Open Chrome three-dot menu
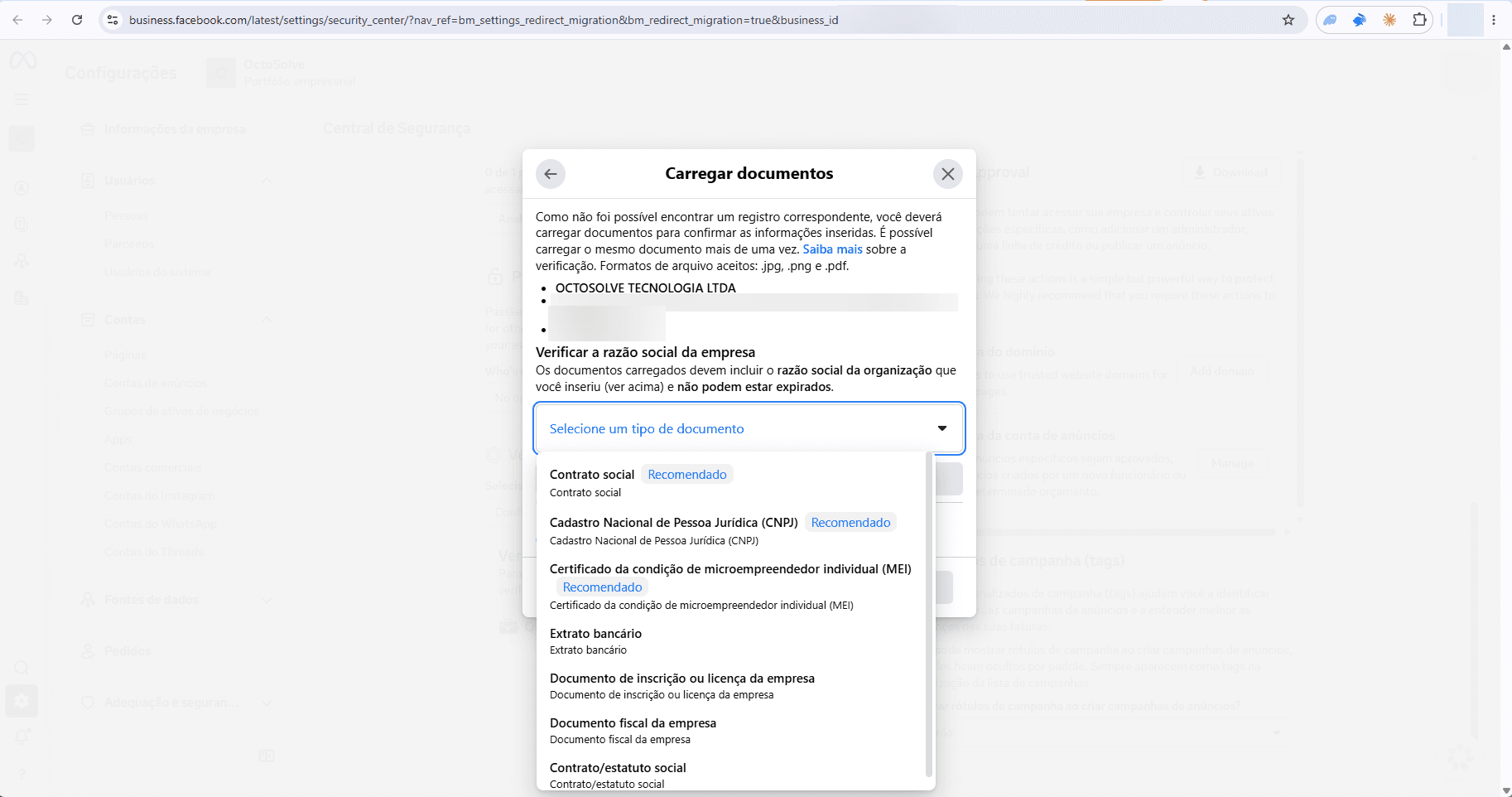Viewport: 1512px width, 797px height. click(1494, 20)
